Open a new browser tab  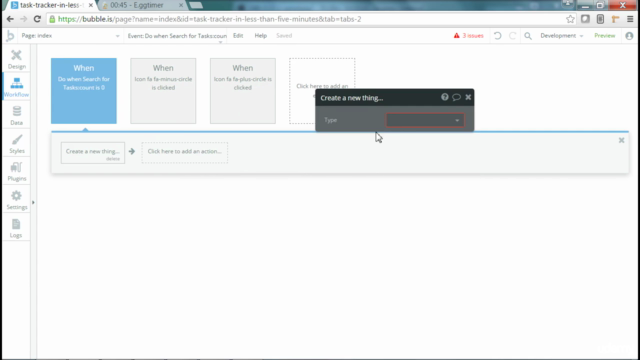[x=196, y=5]
